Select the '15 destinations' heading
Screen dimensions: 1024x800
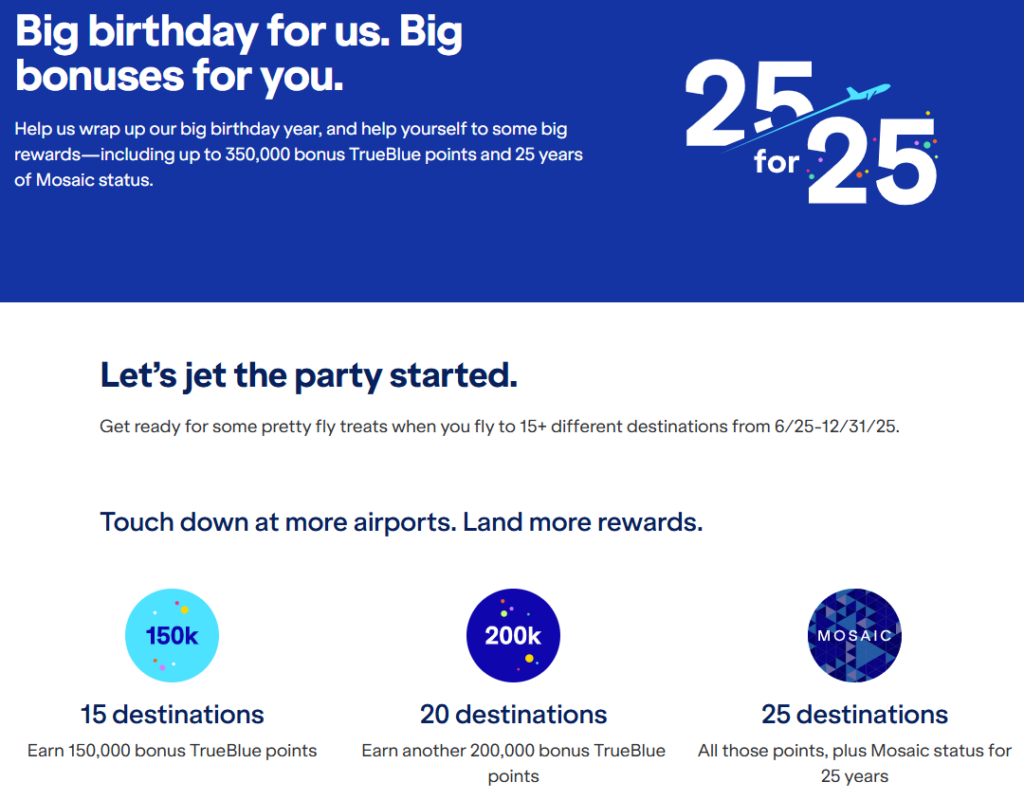(172, 714)
